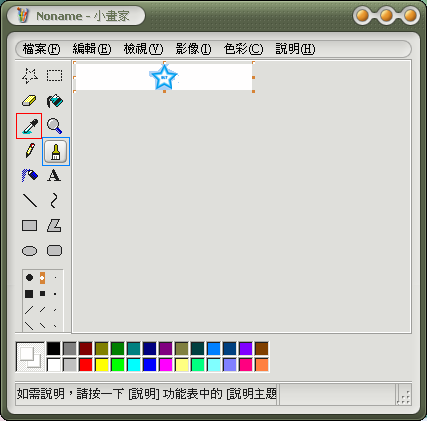Screen dimensions: 427x421
Task: Pick the white color swatch
Action: (53, 365)
